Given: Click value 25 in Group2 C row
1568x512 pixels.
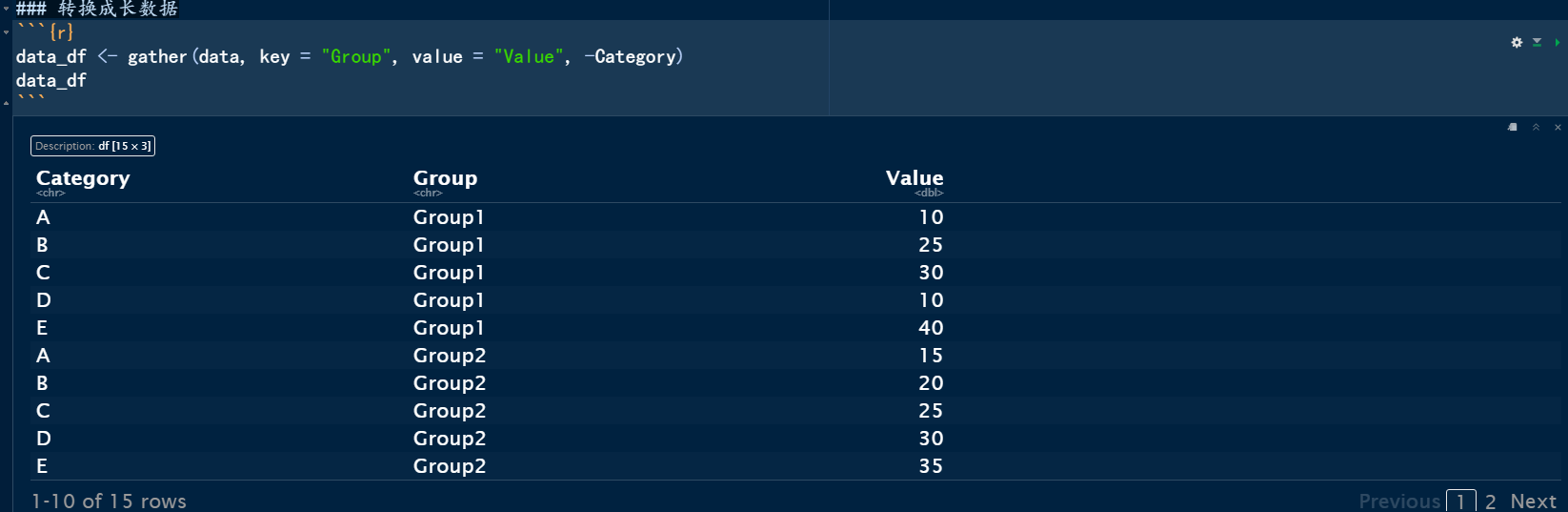Looking at the screenshot, I should click(x=931, y=411).
